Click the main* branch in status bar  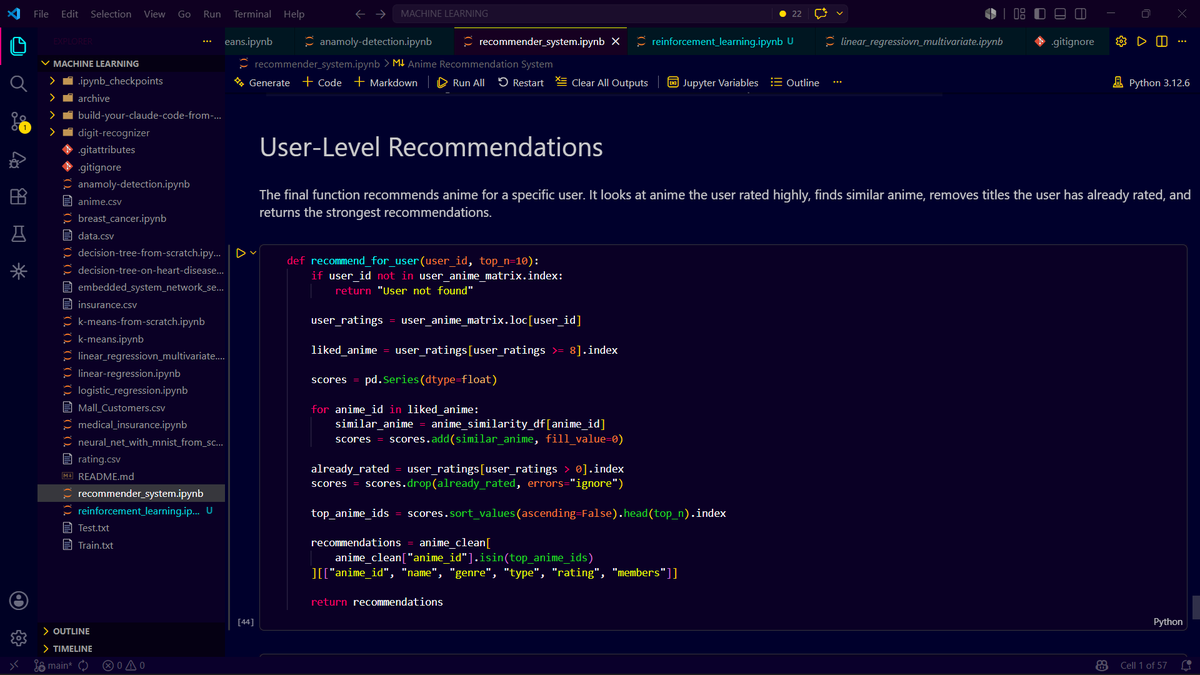tap(52, 665)
